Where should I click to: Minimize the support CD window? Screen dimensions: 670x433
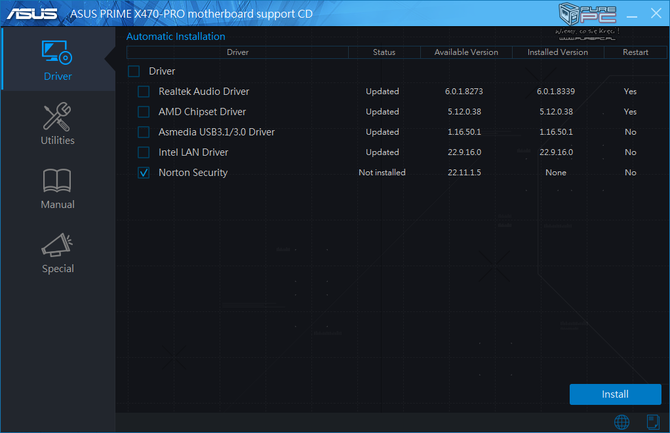coord(632,16)
